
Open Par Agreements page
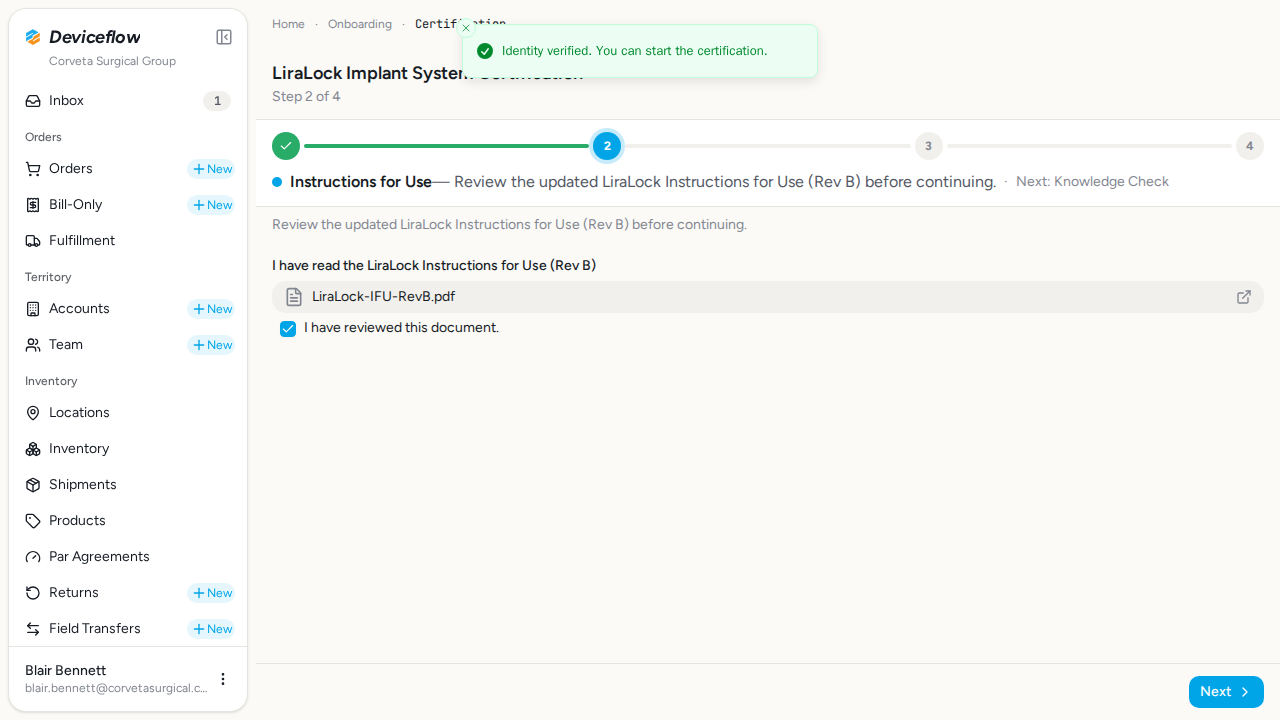128,557
